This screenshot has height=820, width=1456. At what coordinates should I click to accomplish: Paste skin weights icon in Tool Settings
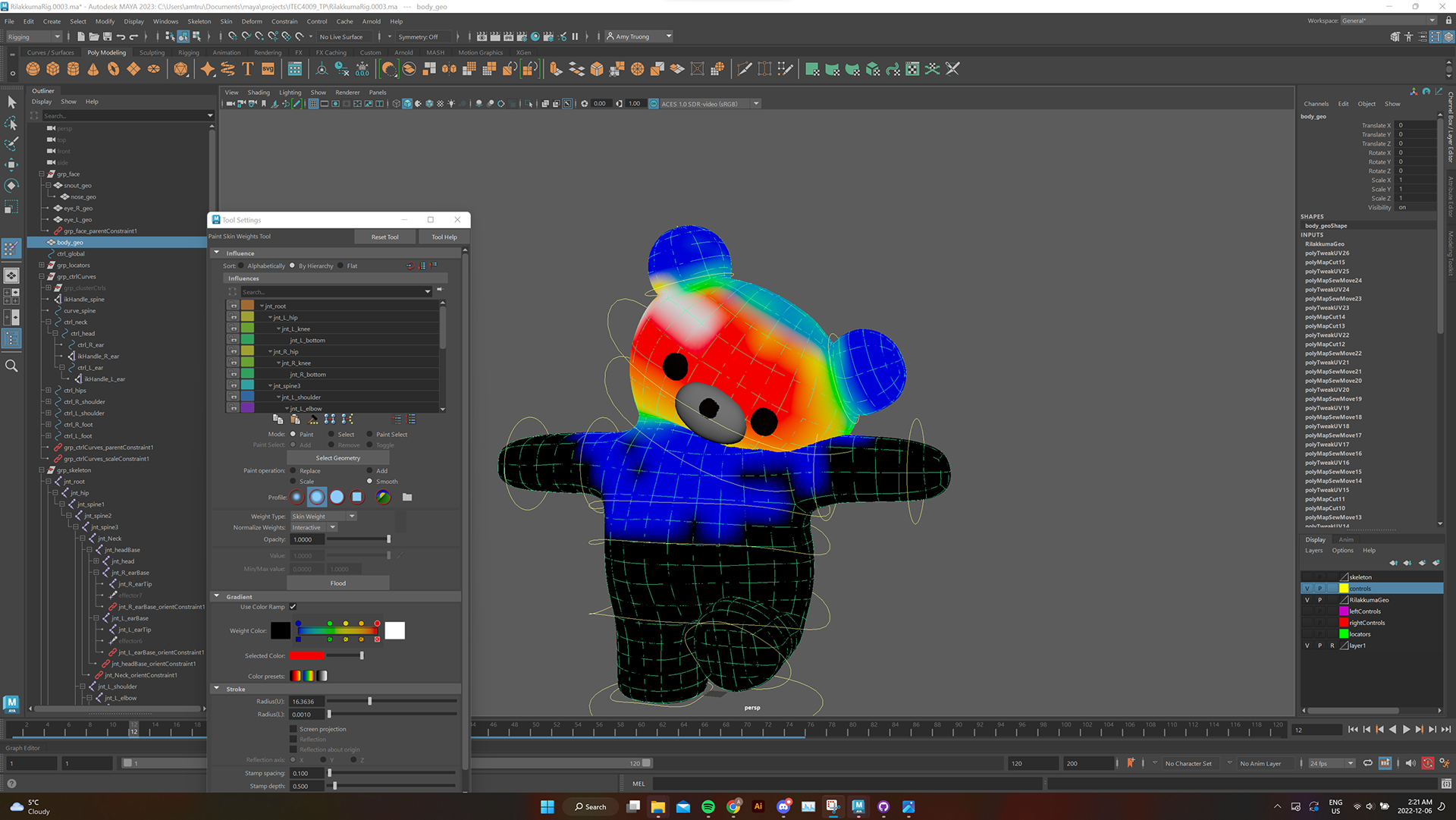295,419
